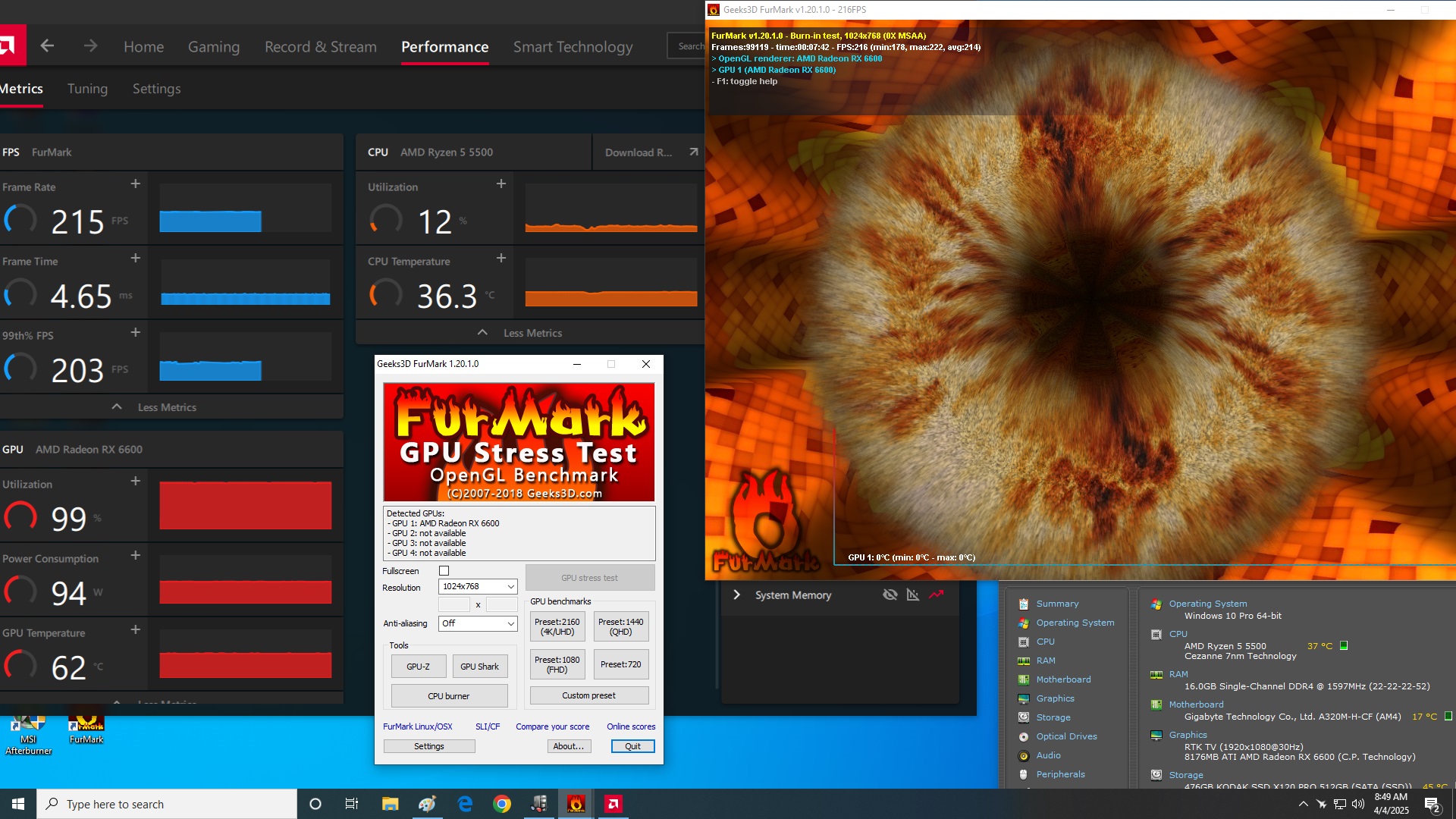Go back in AMD Software navigation
1456x819 pixels.
(47, 45)
